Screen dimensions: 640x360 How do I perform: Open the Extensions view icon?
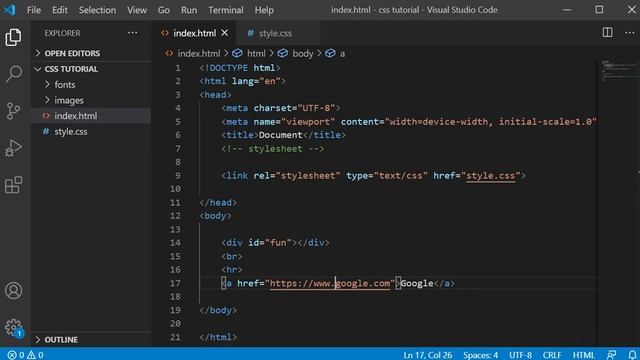[x=13, y=185]
